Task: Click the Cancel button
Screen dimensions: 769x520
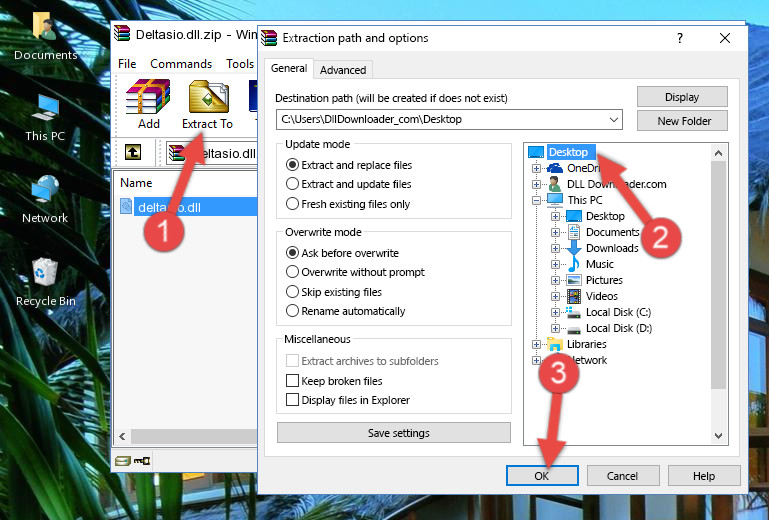Action: (x=622, y=475)
